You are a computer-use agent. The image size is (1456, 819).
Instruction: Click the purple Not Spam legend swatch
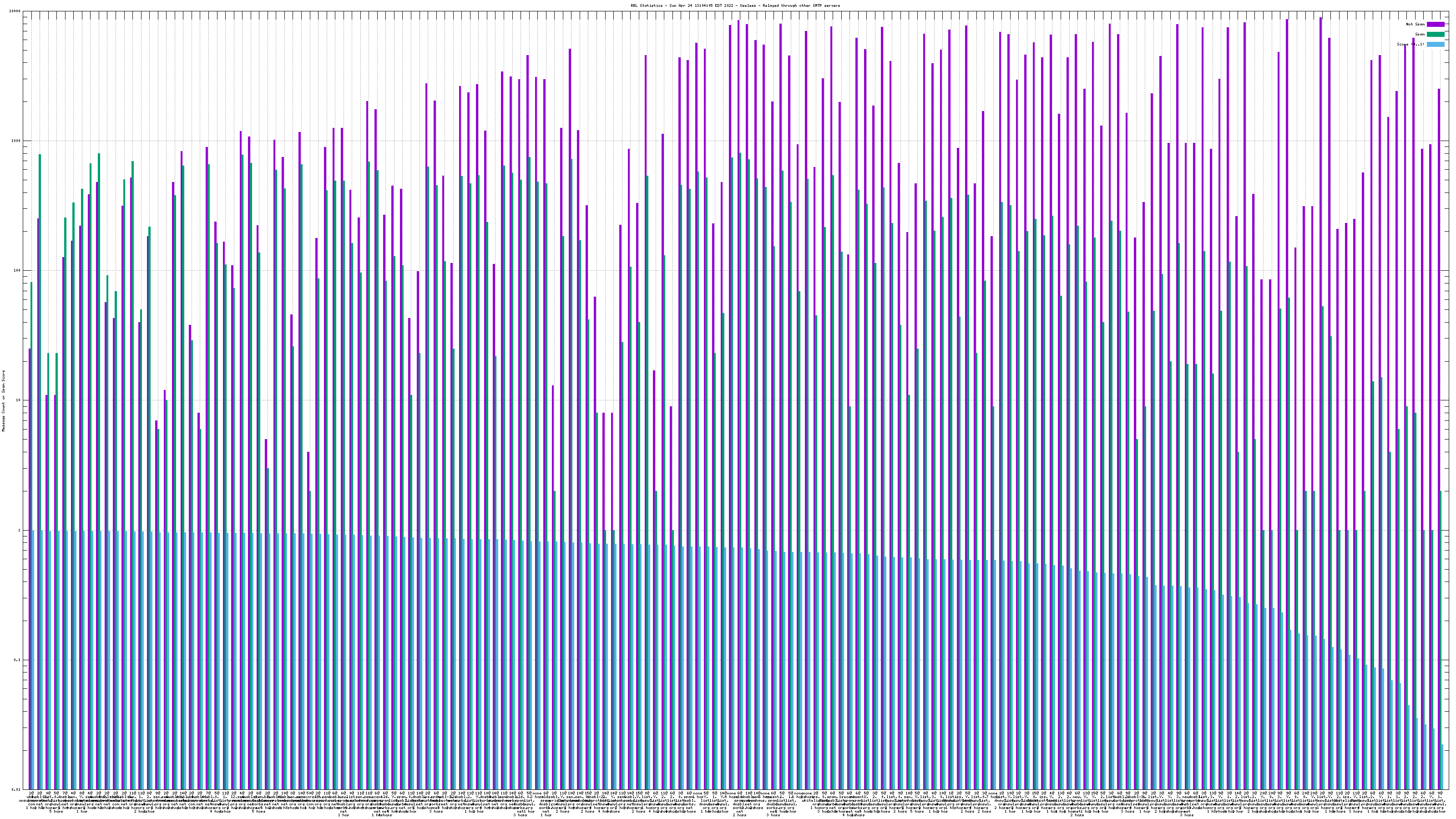tap(1436, 24)
